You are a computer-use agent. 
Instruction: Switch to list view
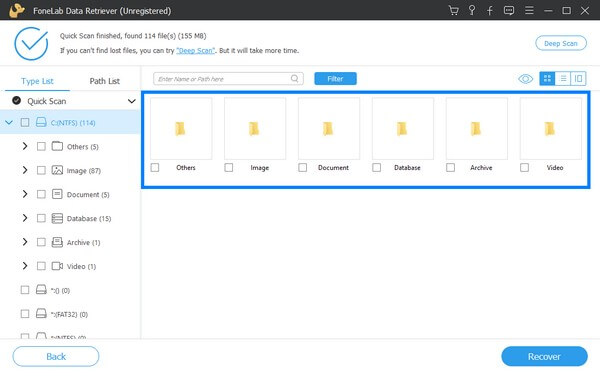[563, 78]
